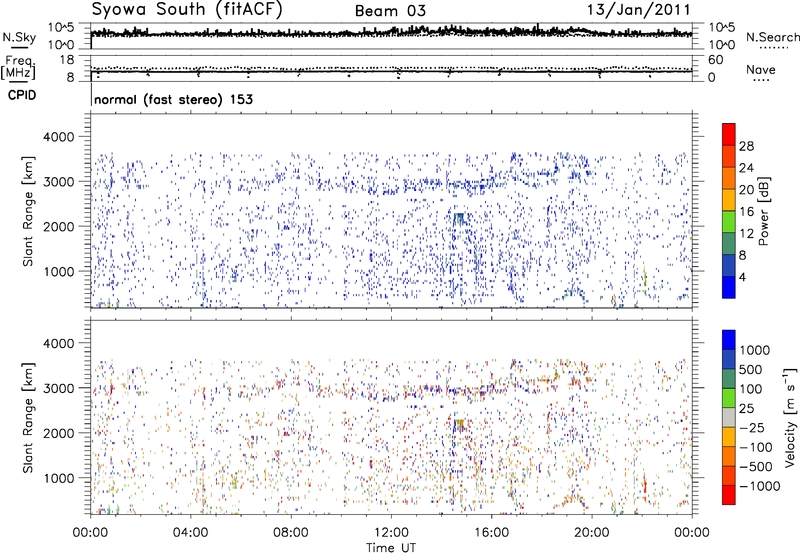800x554 pixels.
Task: Click the red segment of Power colorbar
Action: pyautogui.click(x=729, y=134)
